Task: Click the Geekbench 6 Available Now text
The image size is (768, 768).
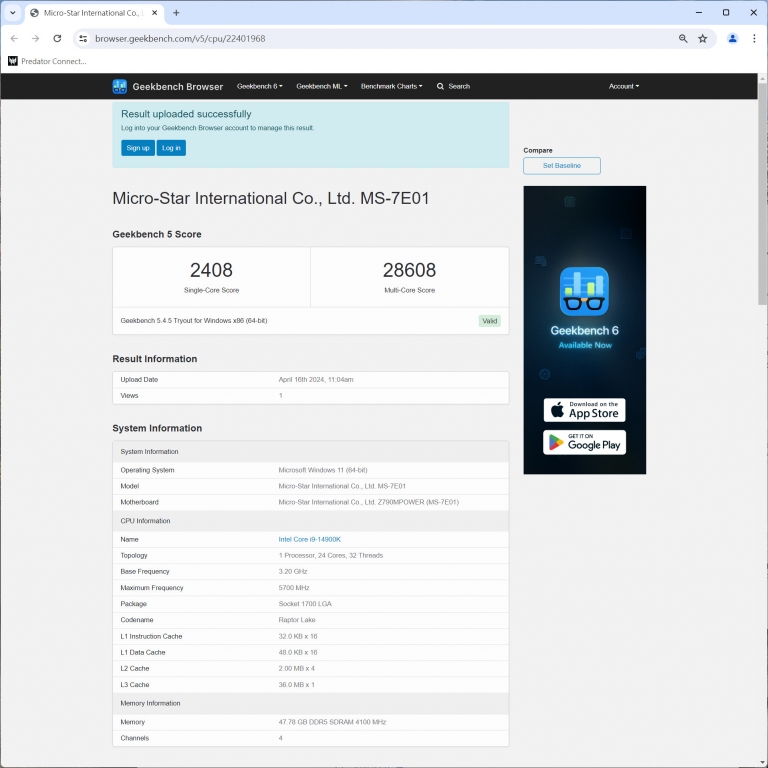Action: point(584,337)
